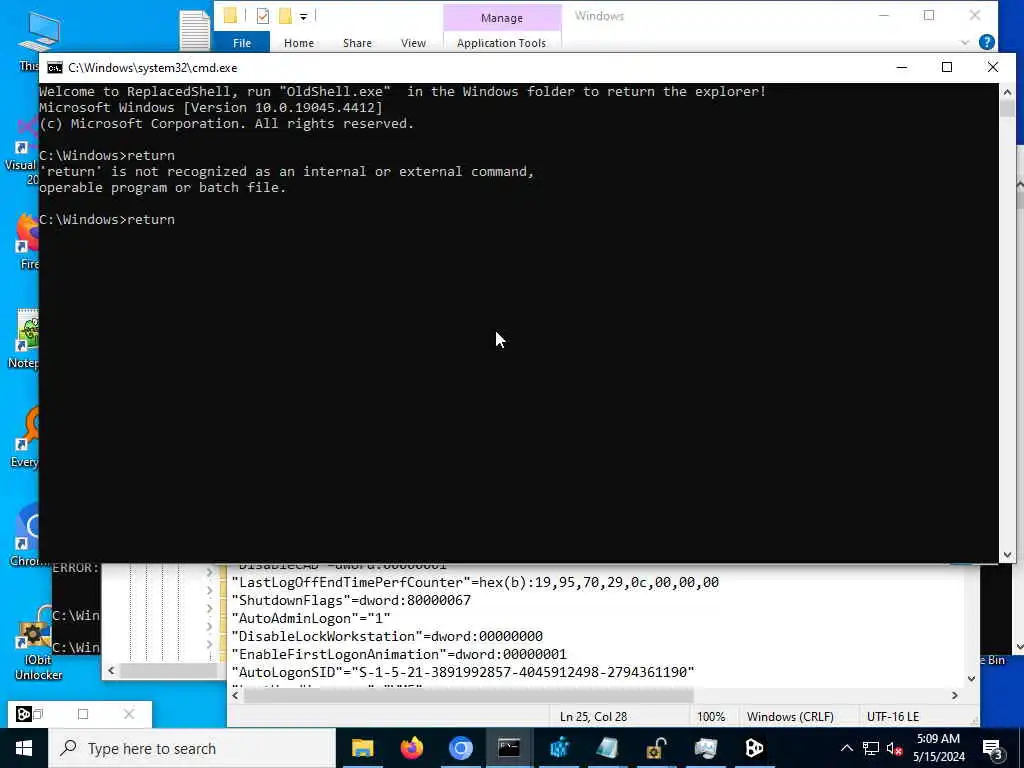Click Notepad horizontal scrollbar left arrow
The image size is (1024, 768).
click(x=236, y=696)
